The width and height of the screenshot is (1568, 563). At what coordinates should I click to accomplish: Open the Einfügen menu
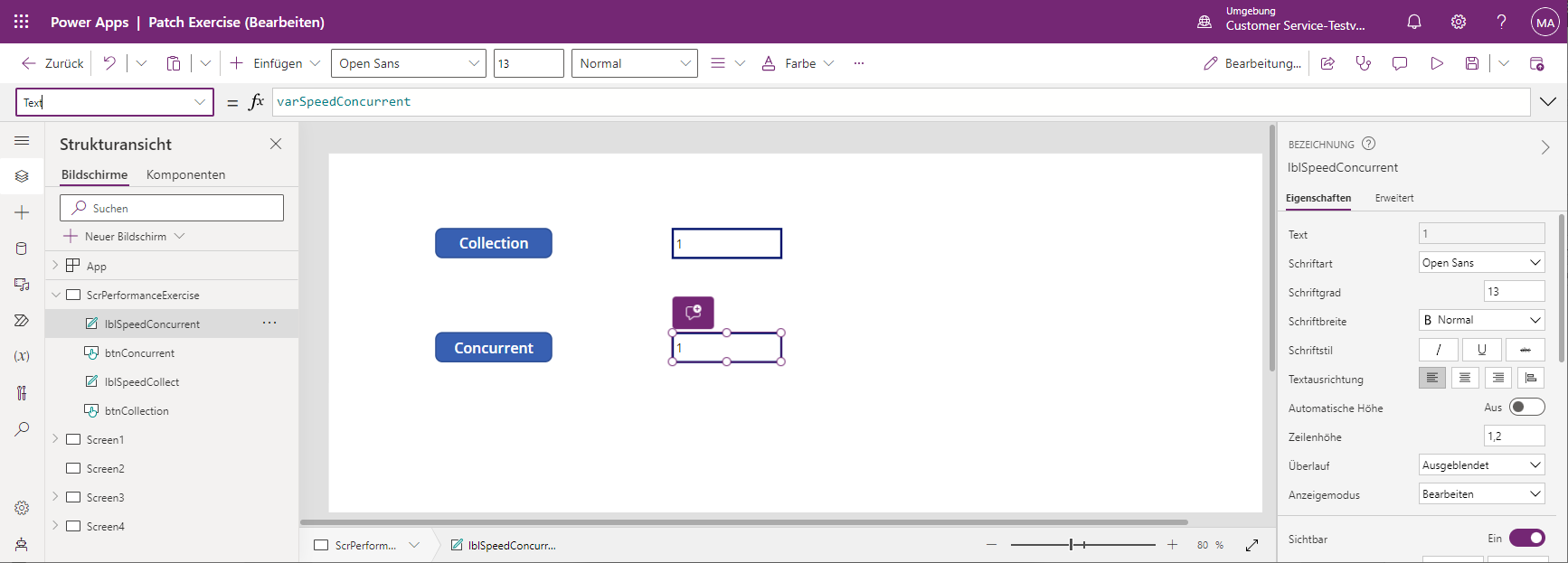coord(276,63)
